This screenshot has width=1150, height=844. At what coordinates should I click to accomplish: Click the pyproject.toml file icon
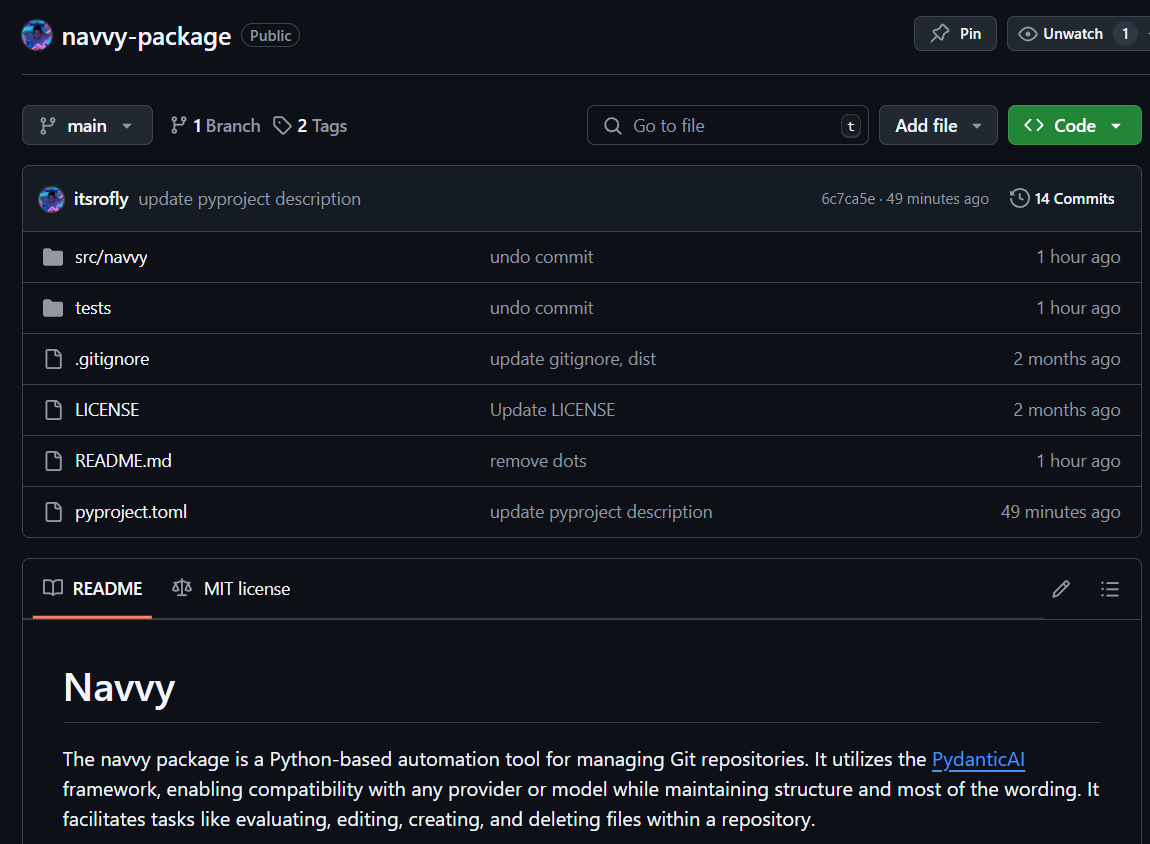click(53, 513)
